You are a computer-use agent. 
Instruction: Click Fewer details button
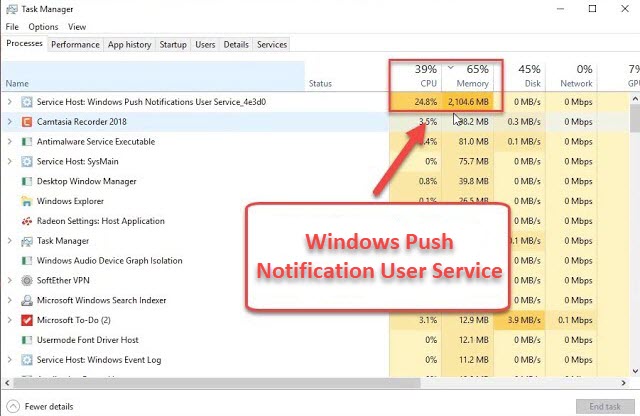pyautogui.click(x=40, y=407)
